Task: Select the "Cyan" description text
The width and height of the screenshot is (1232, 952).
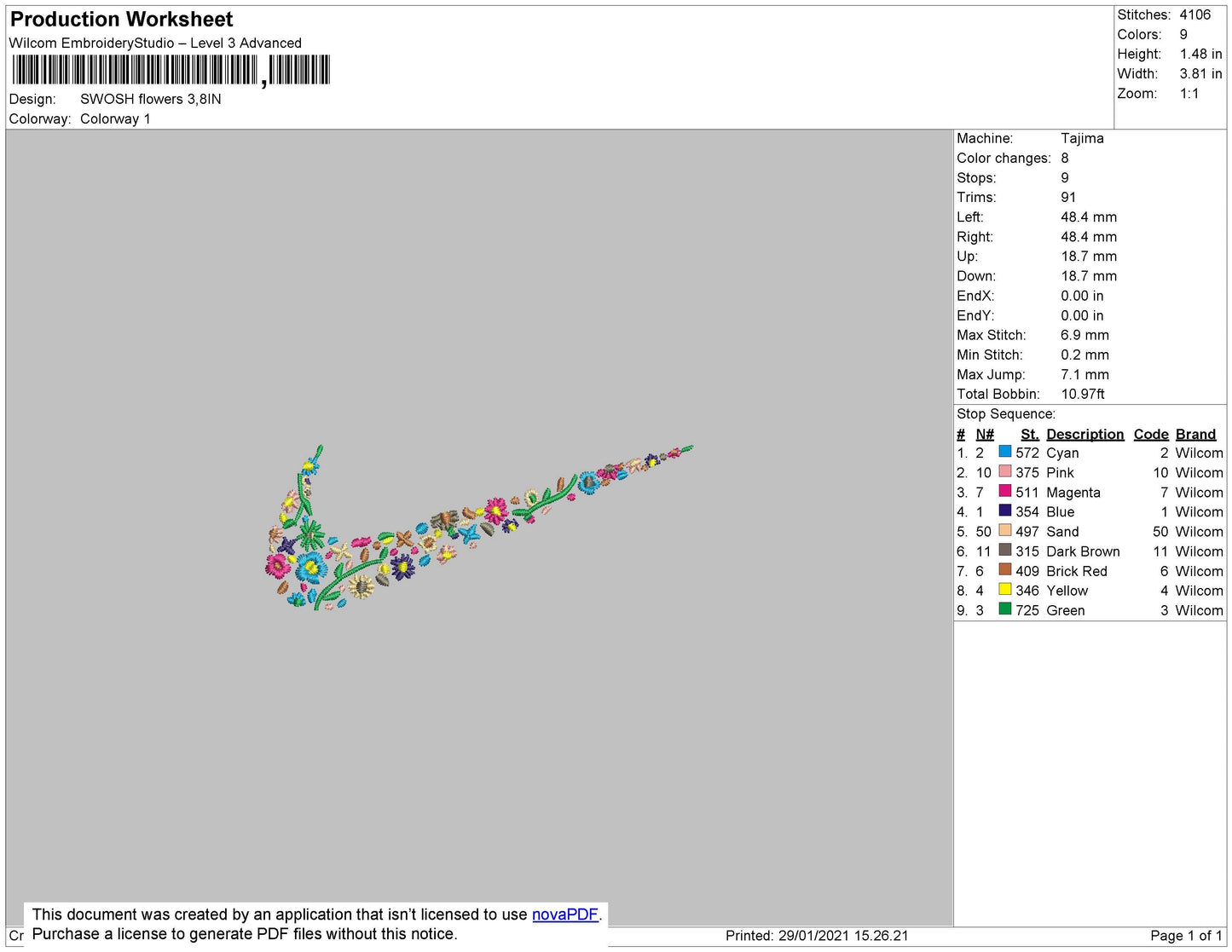Action: coord(1062,453)
